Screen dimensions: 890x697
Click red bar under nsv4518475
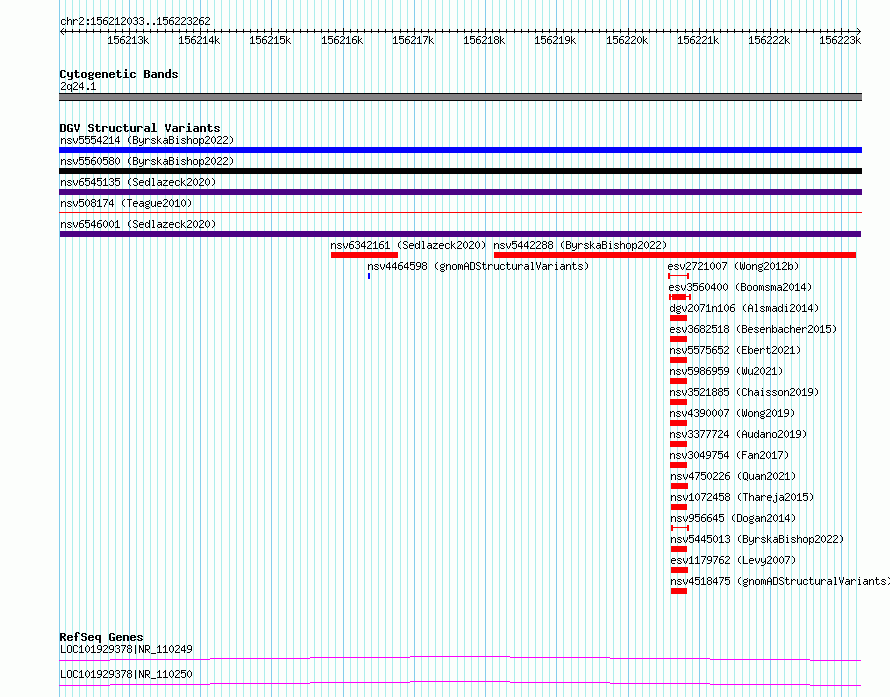[679, 591]
